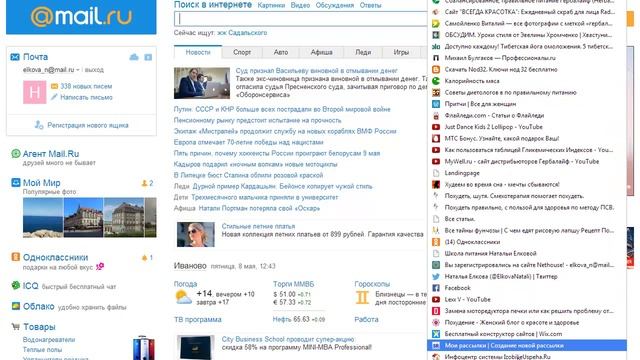Click the pink avatar with letter Н
Screen dimensions: 640x360
tap(34, 92)
